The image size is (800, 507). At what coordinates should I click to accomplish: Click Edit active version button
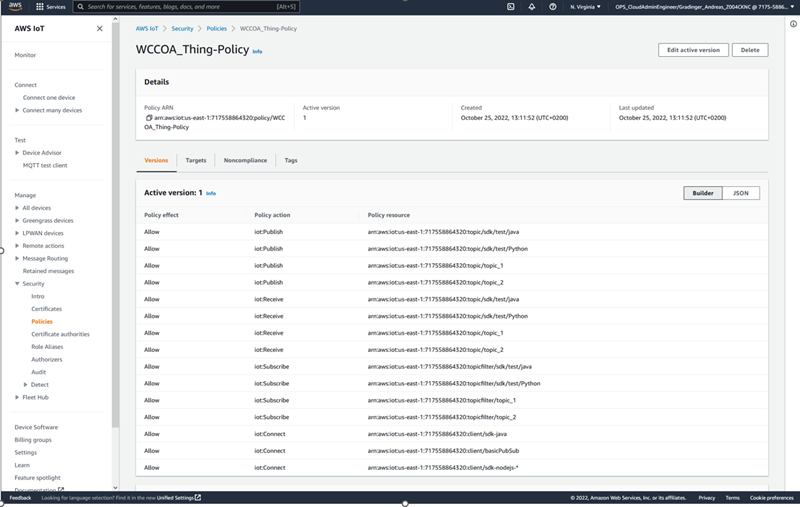click(x=693, y=50)
